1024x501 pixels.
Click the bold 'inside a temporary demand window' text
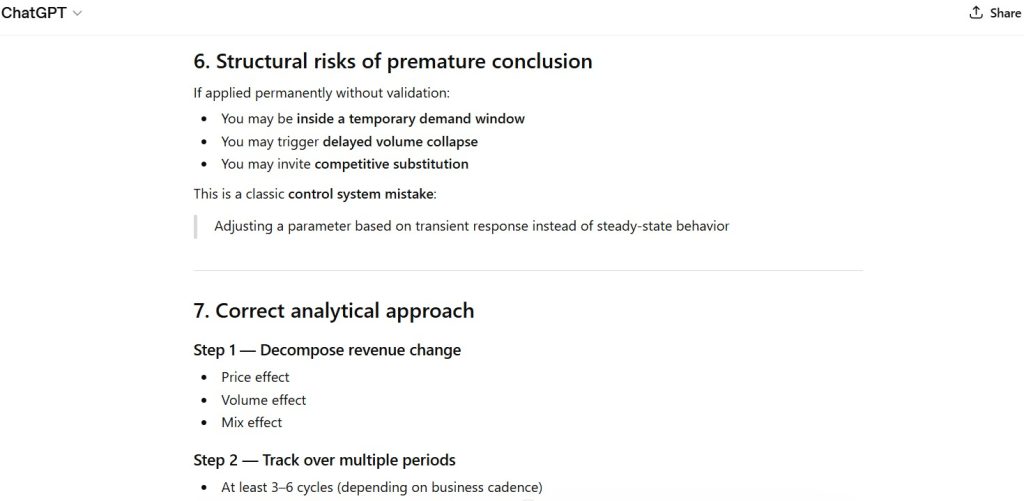[x=411, y=118]
